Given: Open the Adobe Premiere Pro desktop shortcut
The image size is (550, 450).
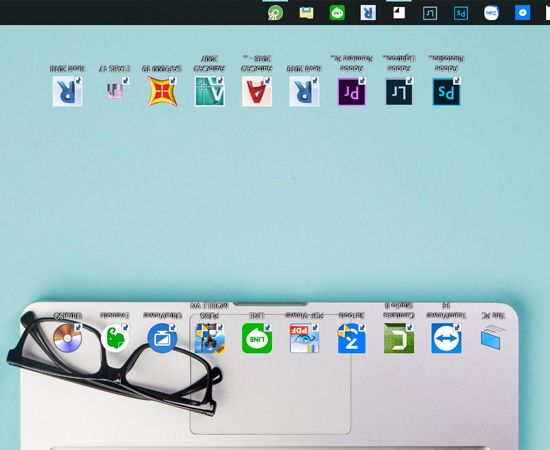Looking at the screenshot, I should coord(351,92).
